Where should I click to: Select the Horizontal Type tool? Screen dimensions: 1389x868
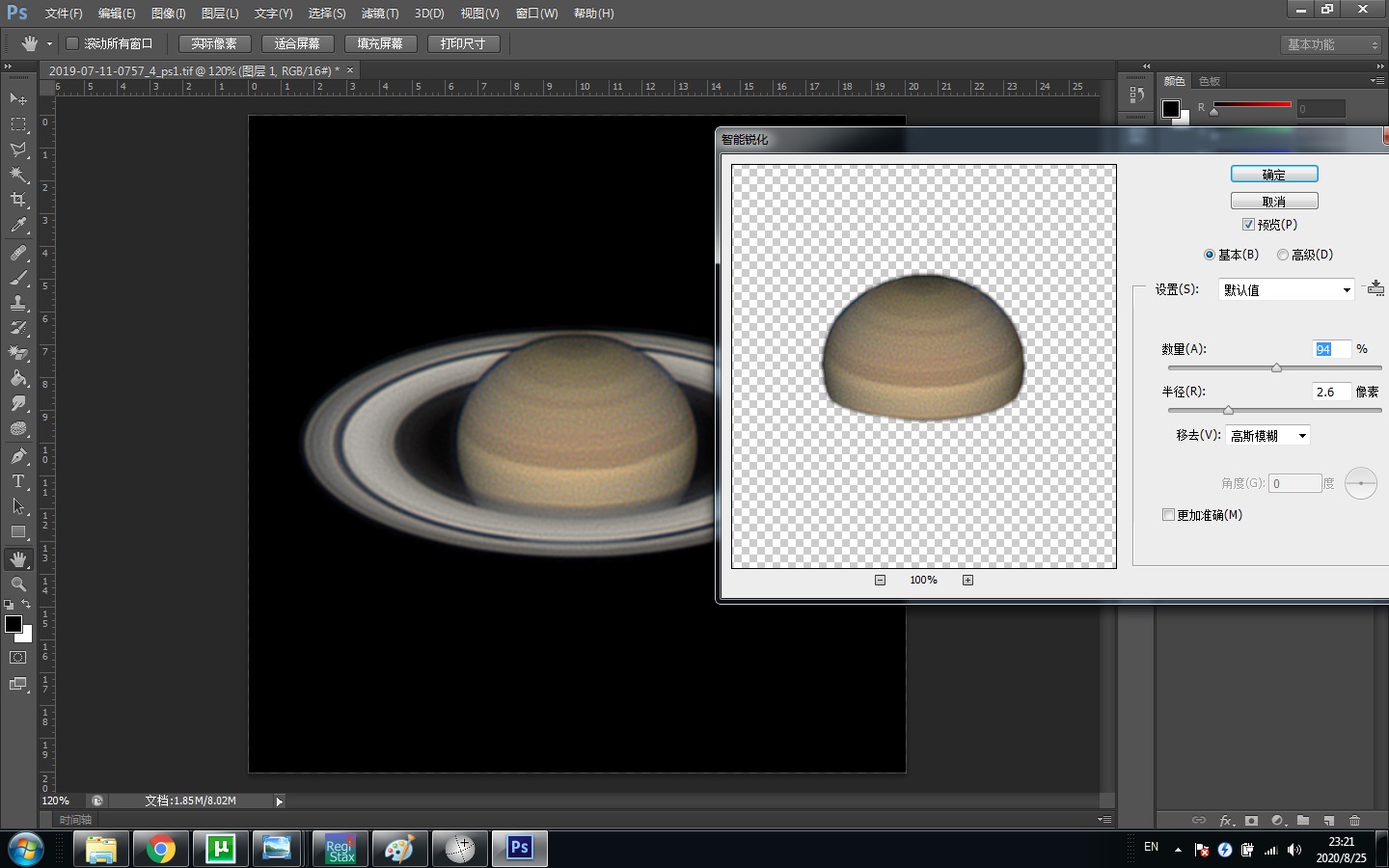(x=18, y=481)
